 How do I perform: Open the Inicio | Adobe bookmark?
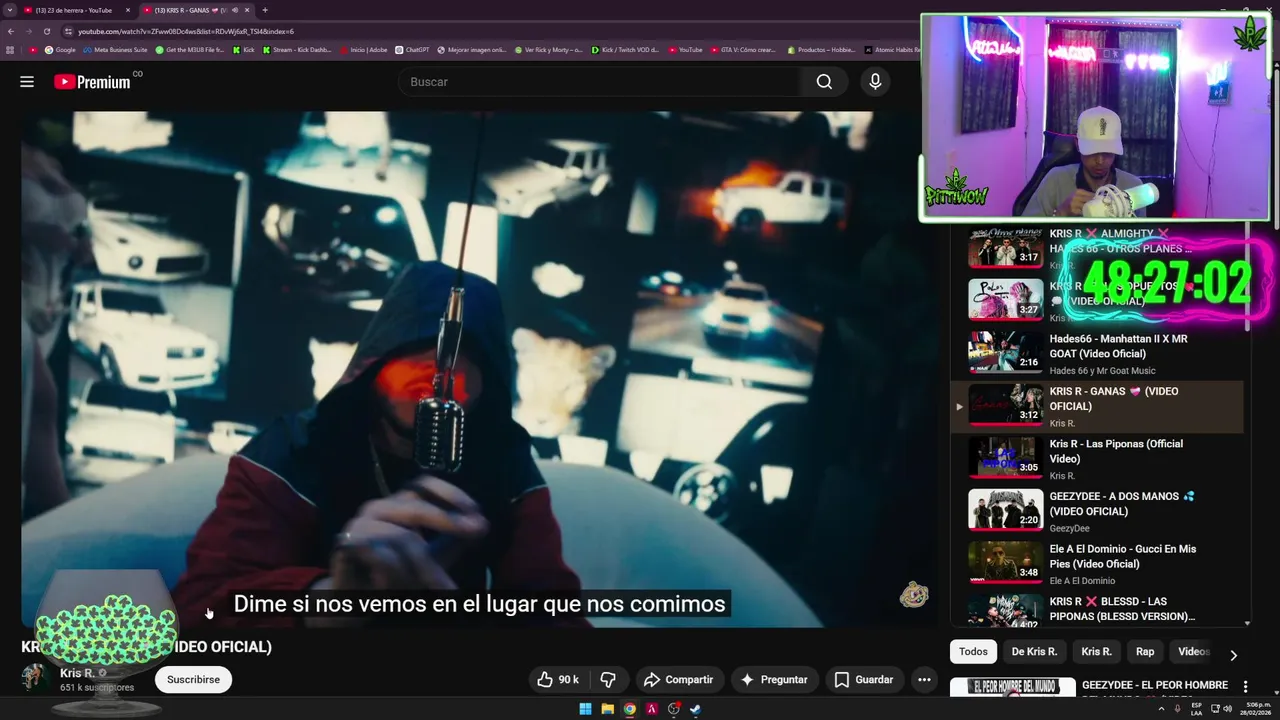click(364, 50)
